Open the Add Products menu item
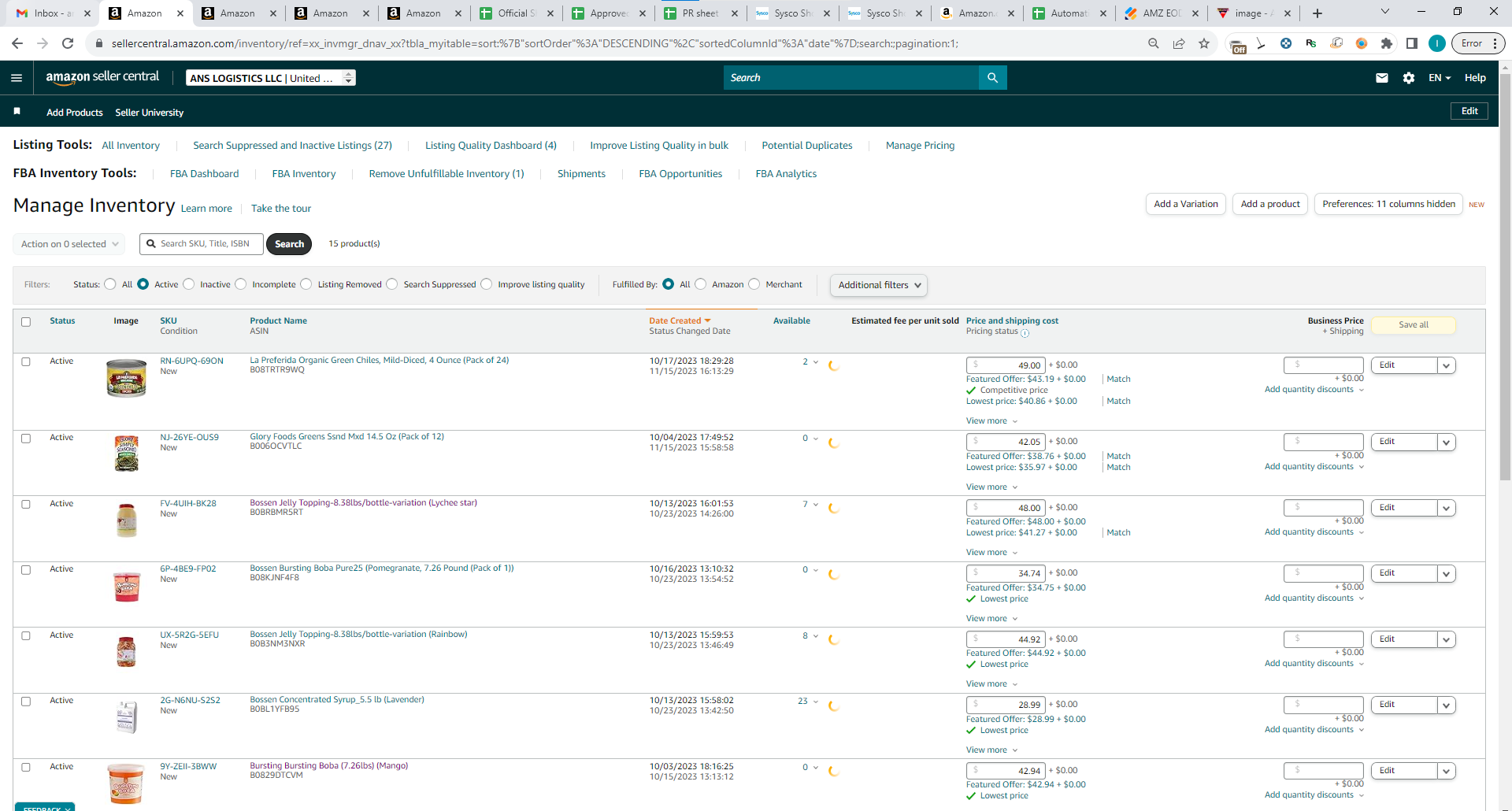Screen dimensions: 1512x811 [75, 113]
